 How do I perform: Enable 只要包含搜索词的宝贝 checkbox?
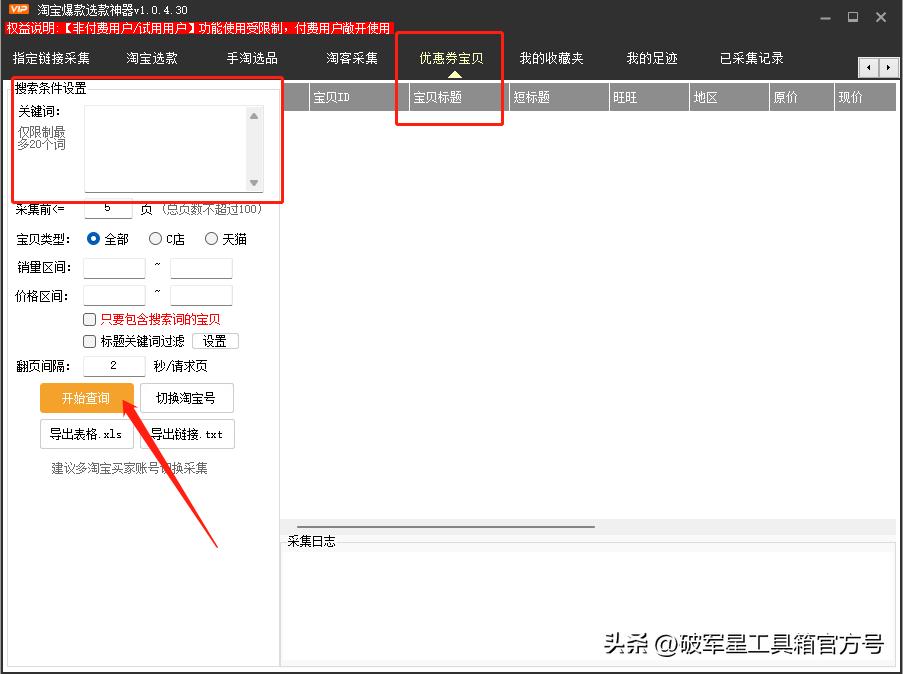(90, 320)
